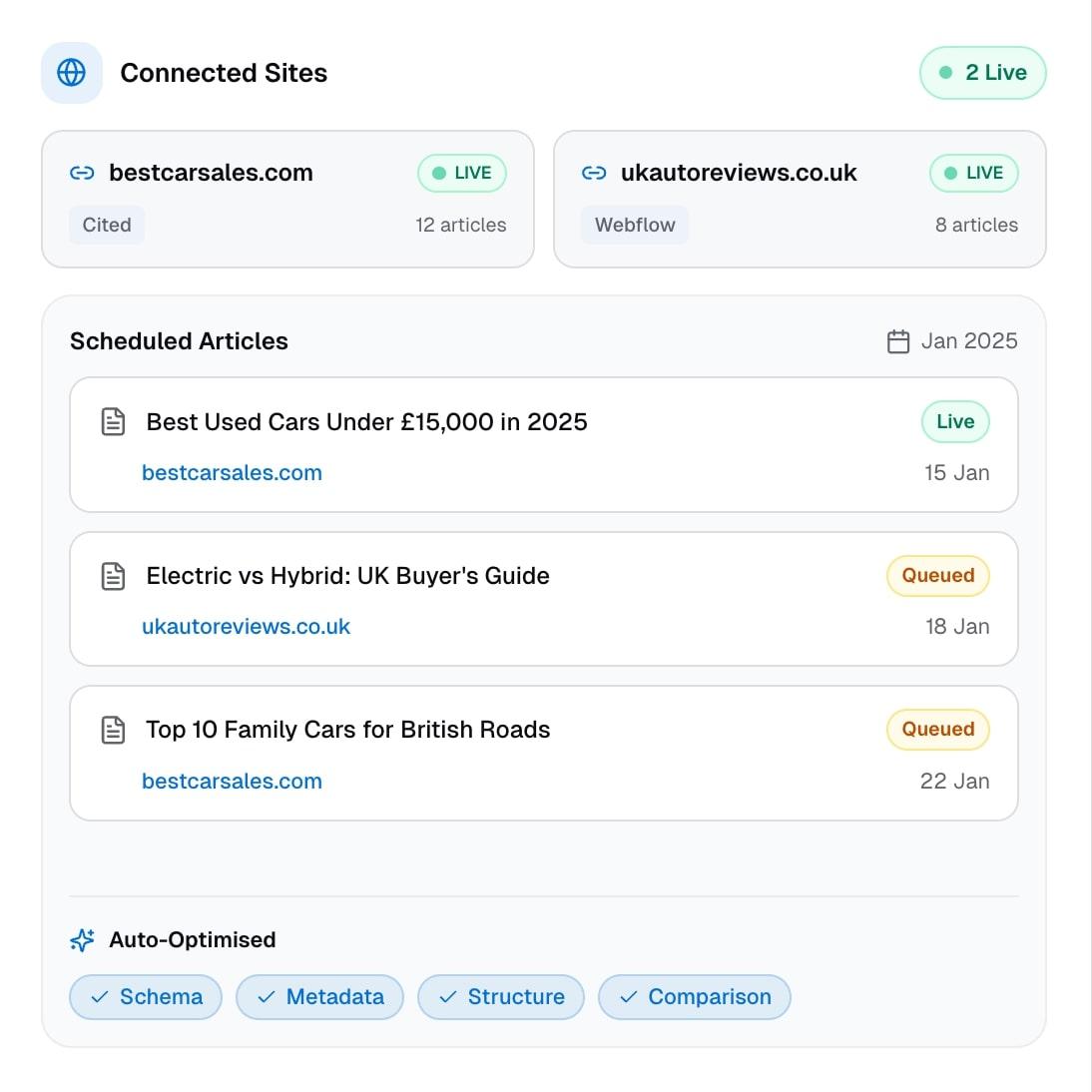Click the link icon next to ukautoreviews.co.uk card
1092x1092 pixels.
[594, 173]
